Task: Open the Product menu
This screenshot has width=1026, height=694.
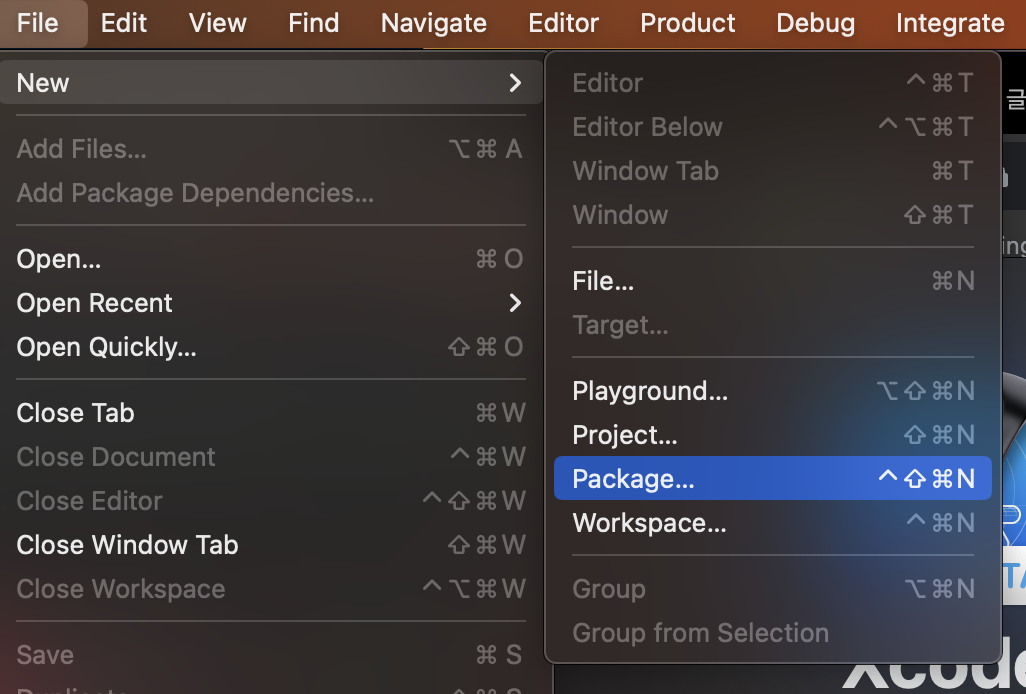Action: pyautogui.click(x=688, y=23)
